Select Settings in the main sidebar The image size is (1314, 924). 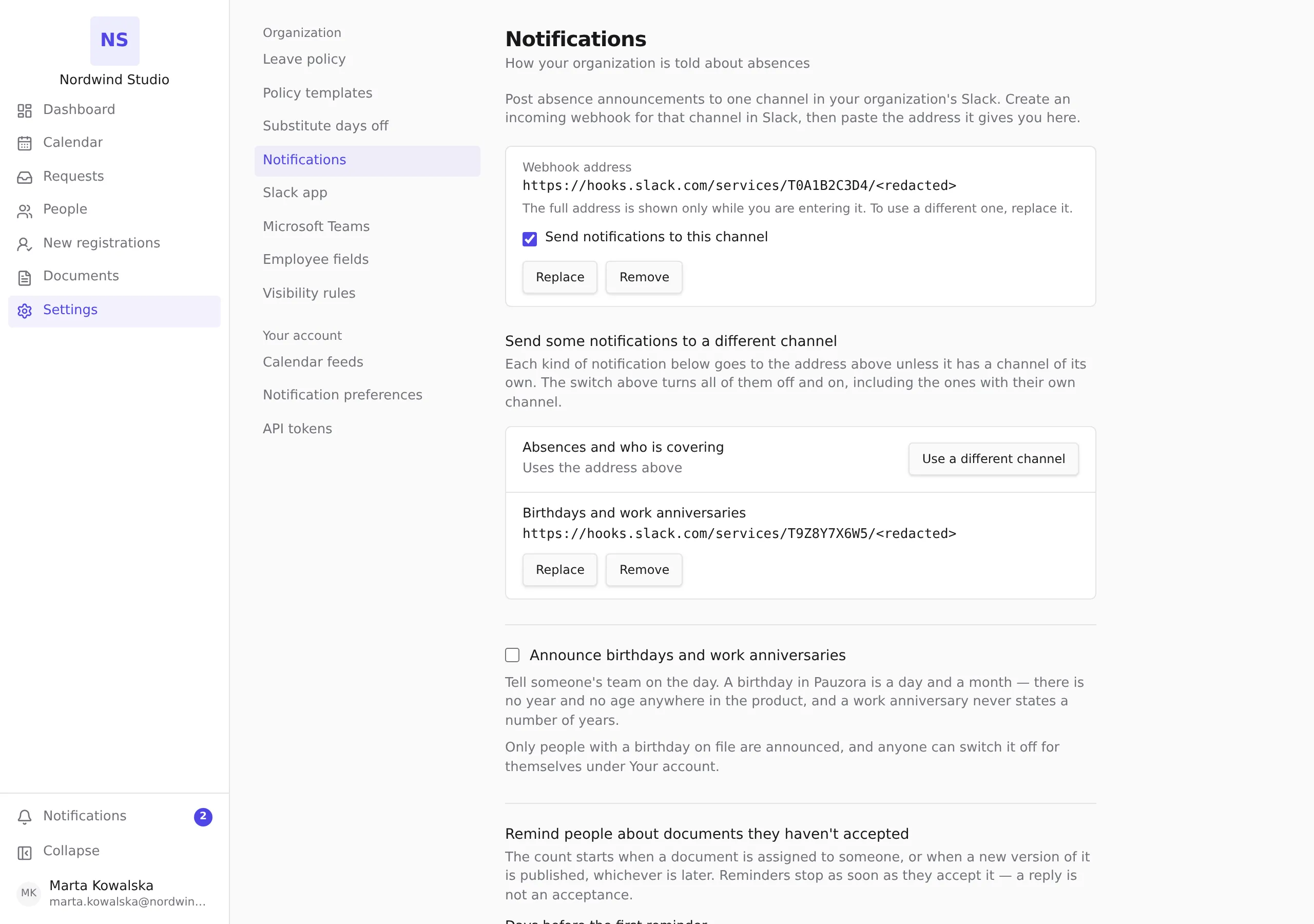tap(114, 311)
